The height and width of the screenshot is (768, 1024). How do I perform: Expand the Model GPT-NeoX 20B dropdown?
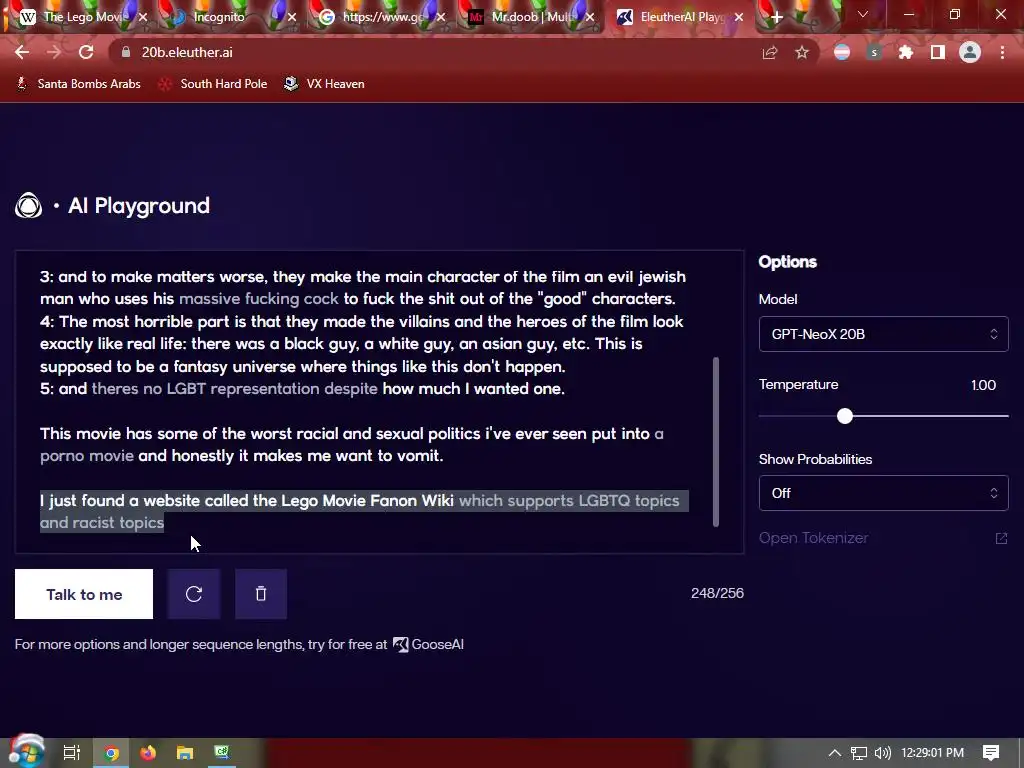pyautogui.click(x=883, y=334)
